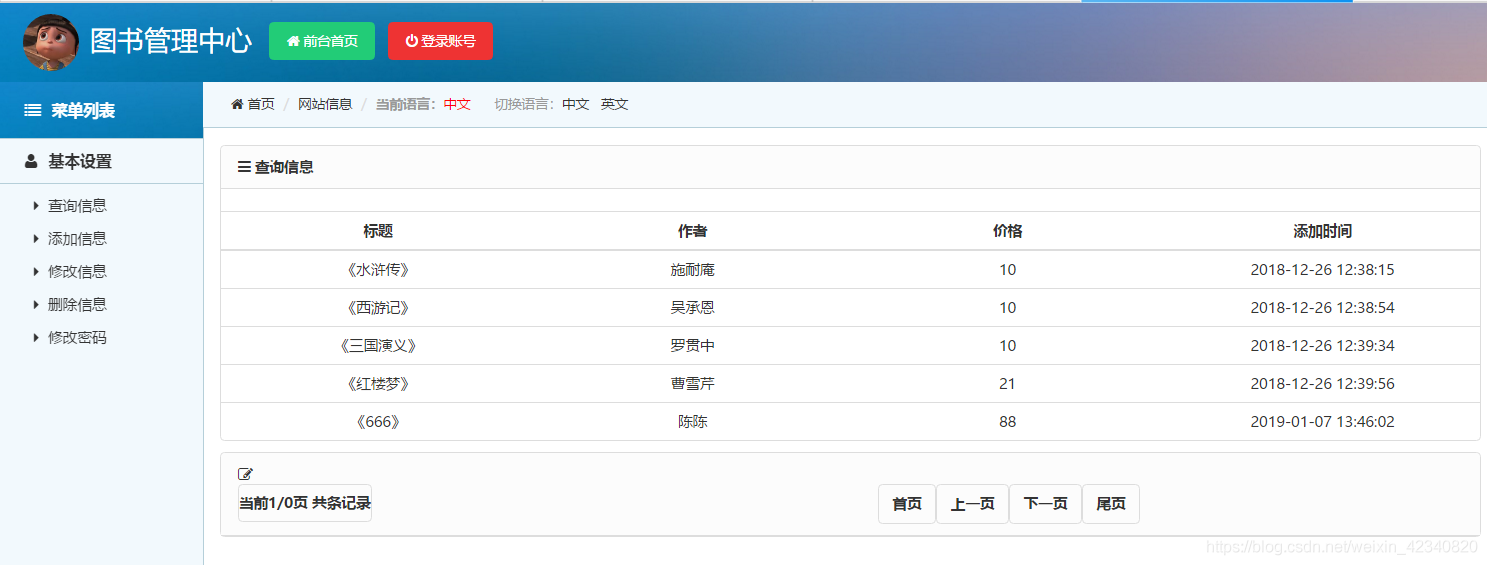This screenshot has height=565, width=1487.
Task: Switch language to 英文
Action: coord(614,104)
